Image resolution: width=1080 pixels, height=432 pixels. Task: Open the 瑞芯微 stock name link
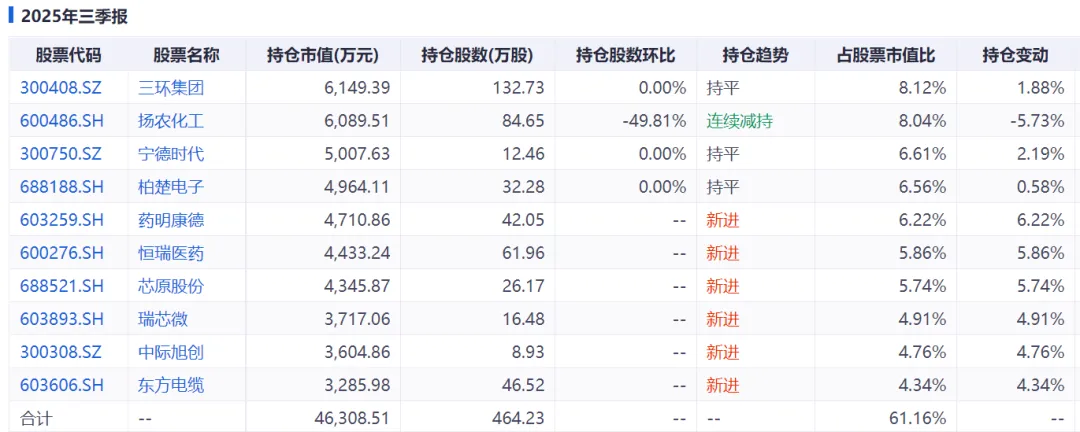163,320
